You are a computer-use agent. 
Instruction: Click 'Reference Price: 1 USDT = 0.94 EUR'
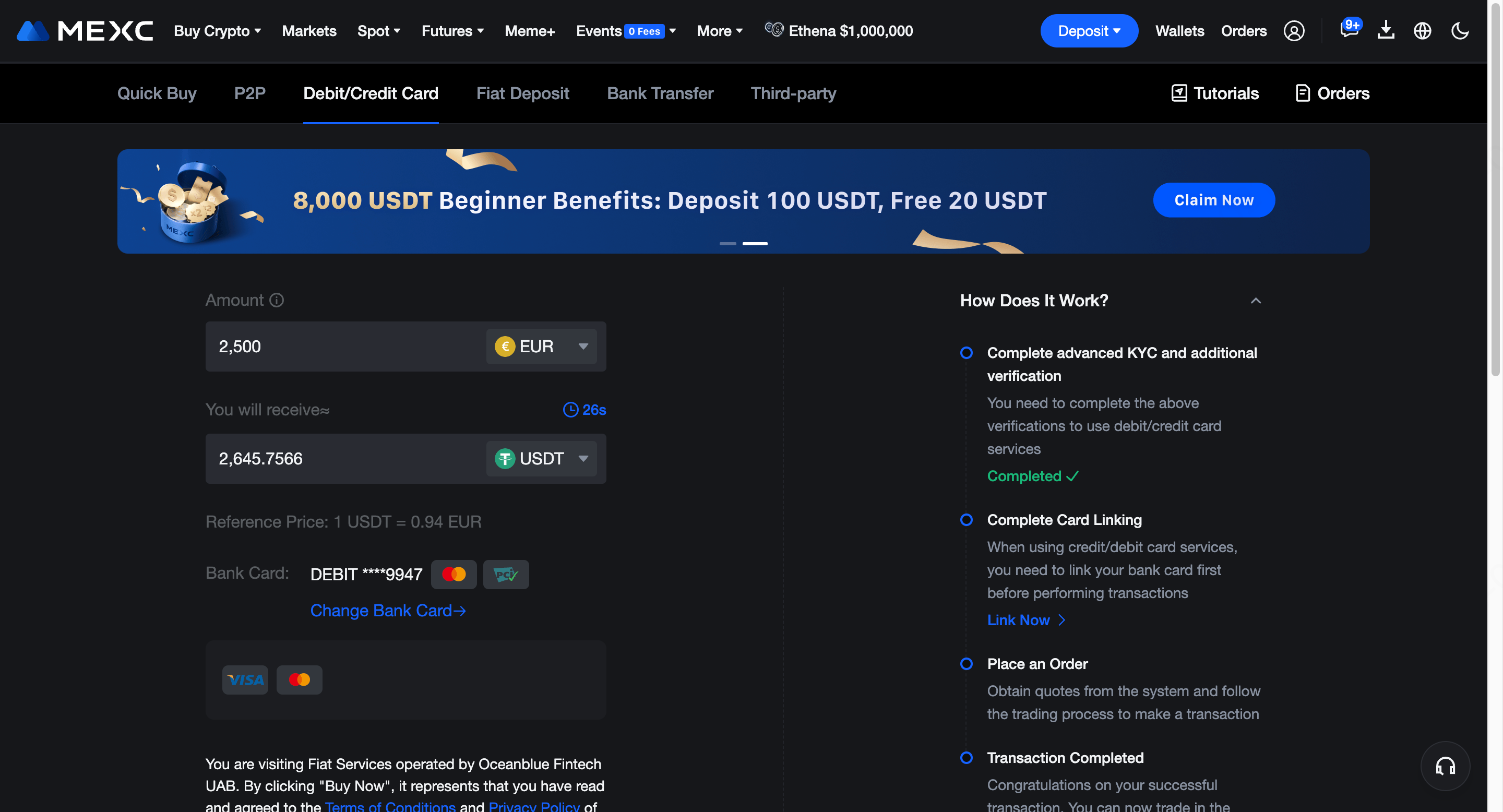coord(343,521)
